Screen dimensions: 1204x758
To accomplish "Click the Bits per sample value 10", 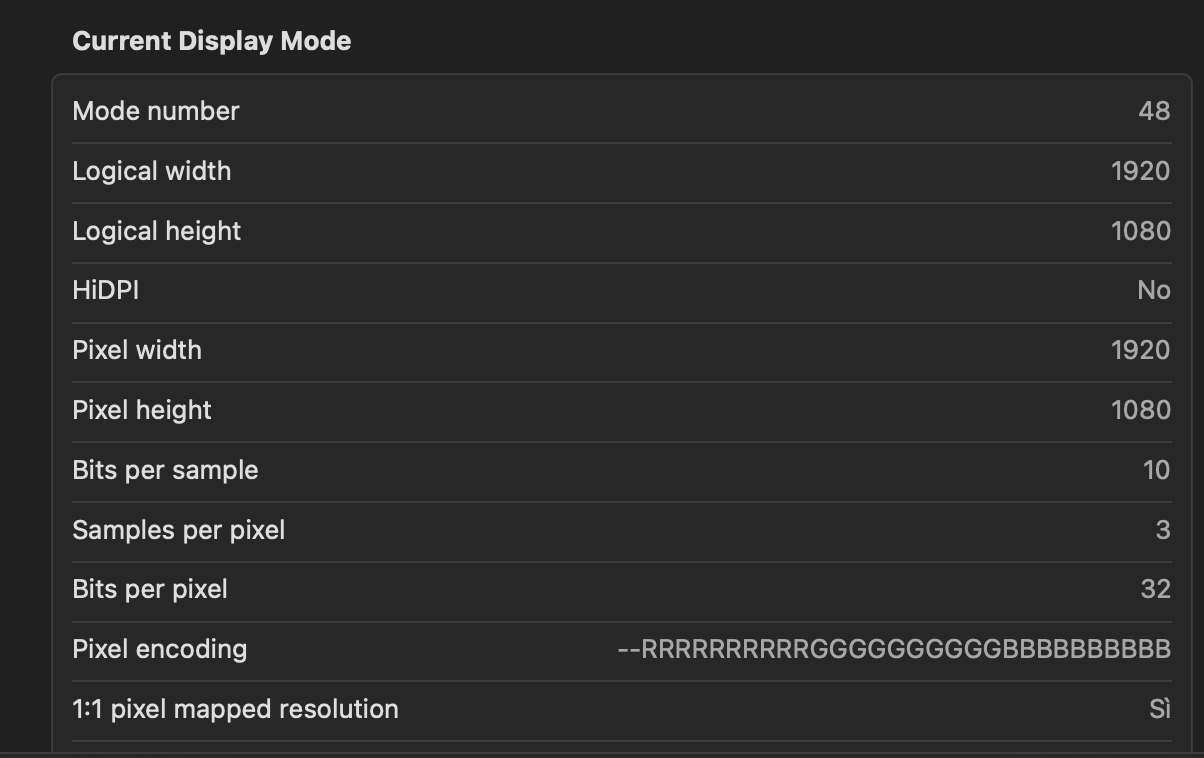I will click(x=1156, y=470).
